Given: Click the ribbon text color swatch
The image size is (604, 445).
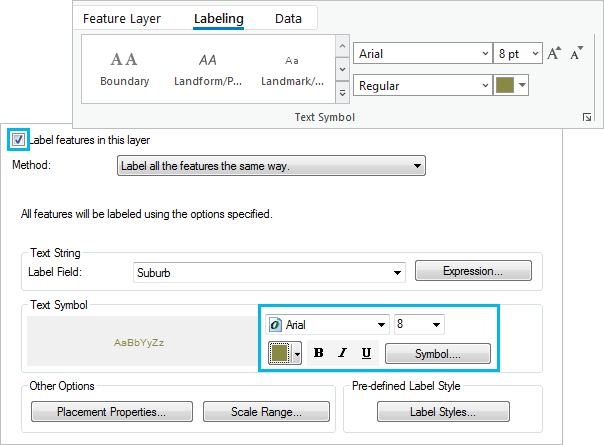Looking at the screenshot, I should (506, 86).
